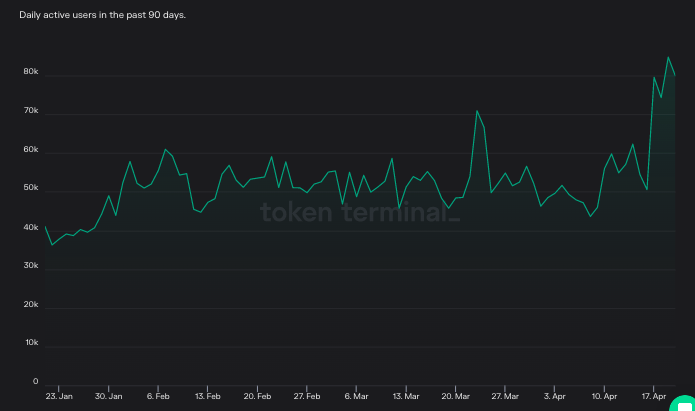Click the token terminal watermark logo
The image size is (695, 411).
pyautogui.click(x=360, y=213)
